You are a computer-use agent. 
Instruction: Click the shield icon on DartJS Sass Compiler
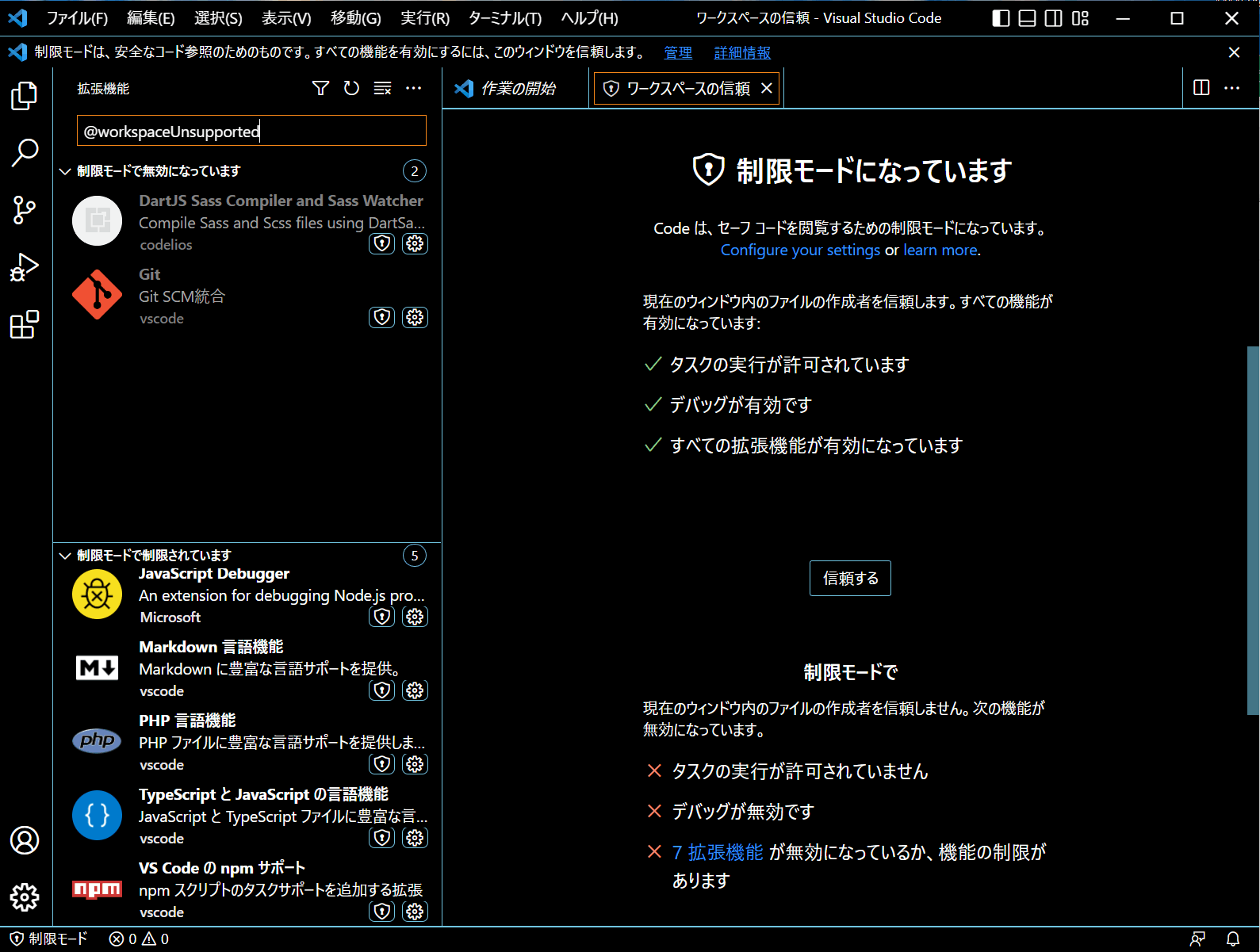click(x=382, y=243)
